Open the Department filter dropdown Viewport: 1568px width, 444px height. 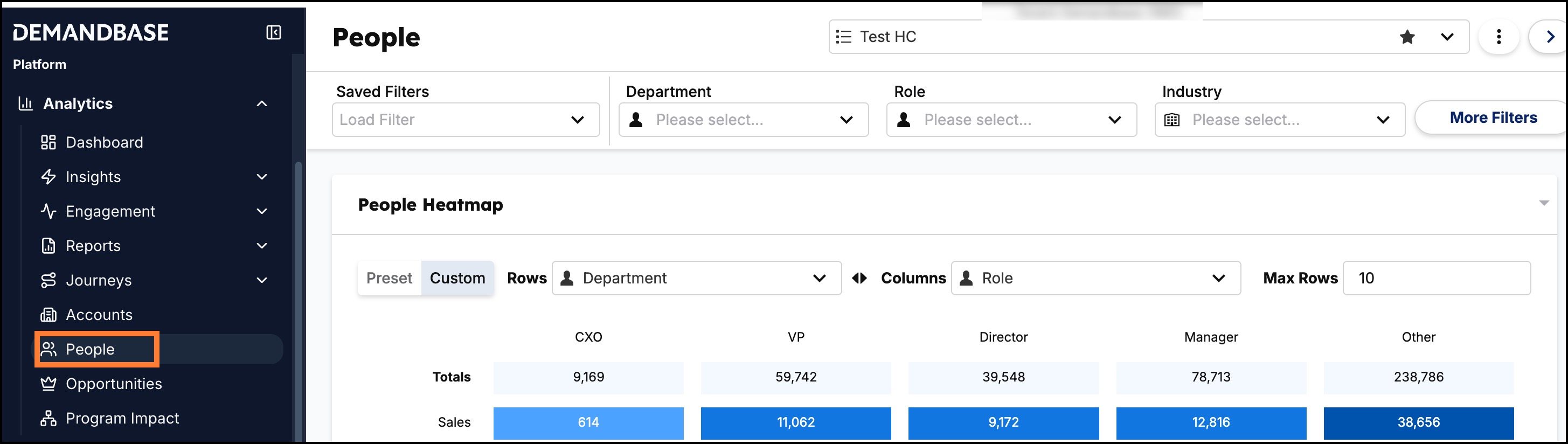743,120
